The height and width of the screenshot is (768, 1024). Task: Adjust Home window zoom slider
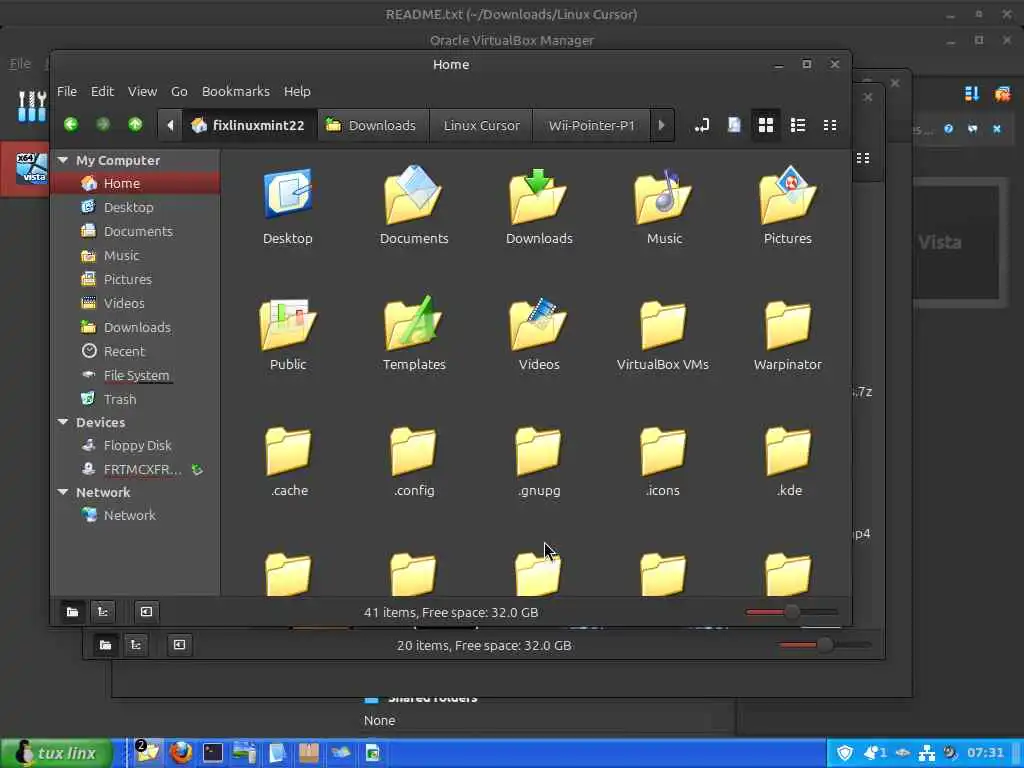pos(792,612)
